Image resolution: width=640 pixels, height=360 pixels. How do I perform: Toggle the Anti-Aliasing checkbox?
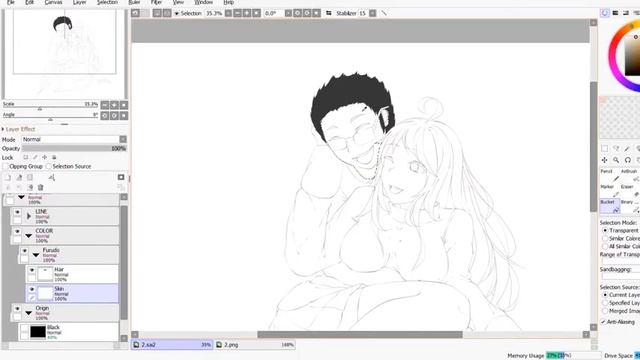coord(603,322)
